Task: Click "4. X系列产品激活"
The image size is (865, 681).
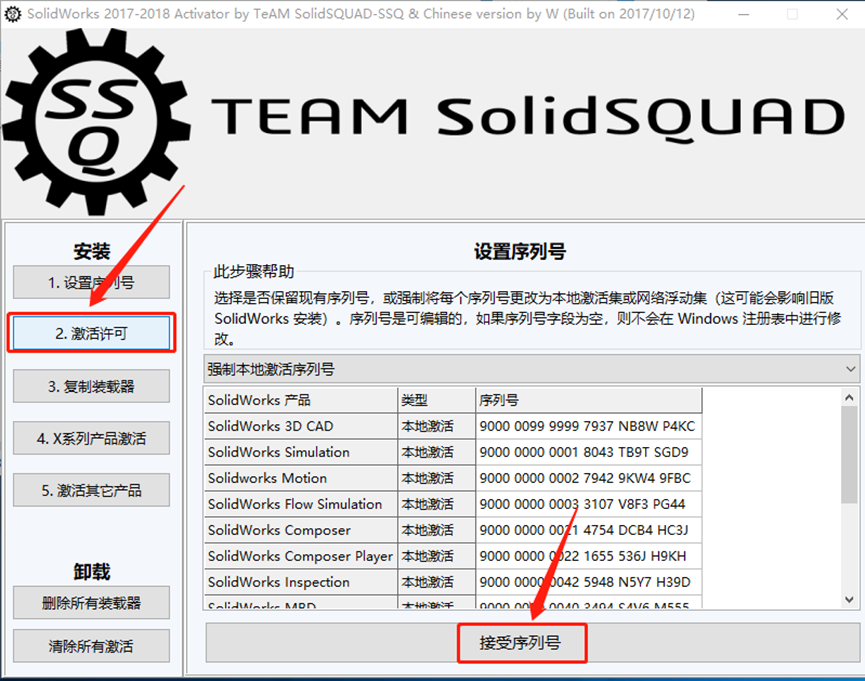Action: pos(91,438)
